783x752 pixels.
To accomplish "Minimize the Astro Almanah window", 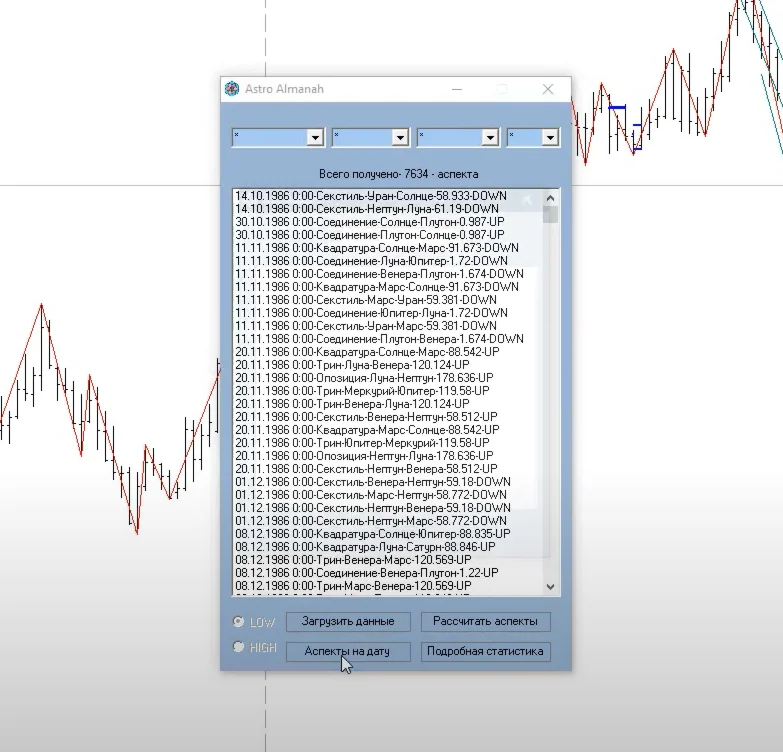I will click(457, 89).
